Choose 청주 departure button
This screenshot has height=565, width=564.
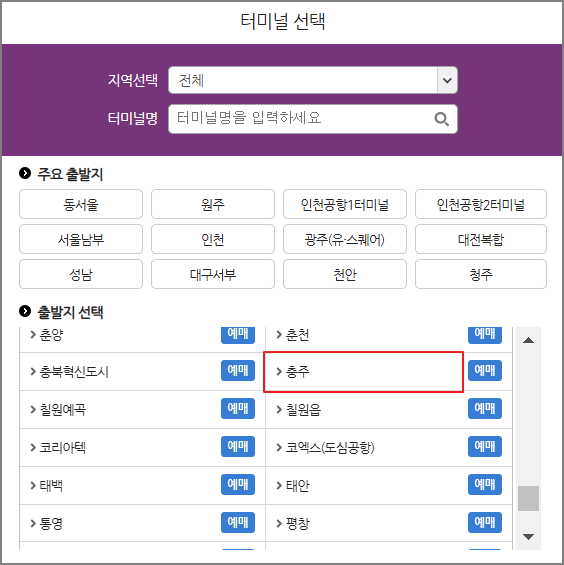click(481, 274)
